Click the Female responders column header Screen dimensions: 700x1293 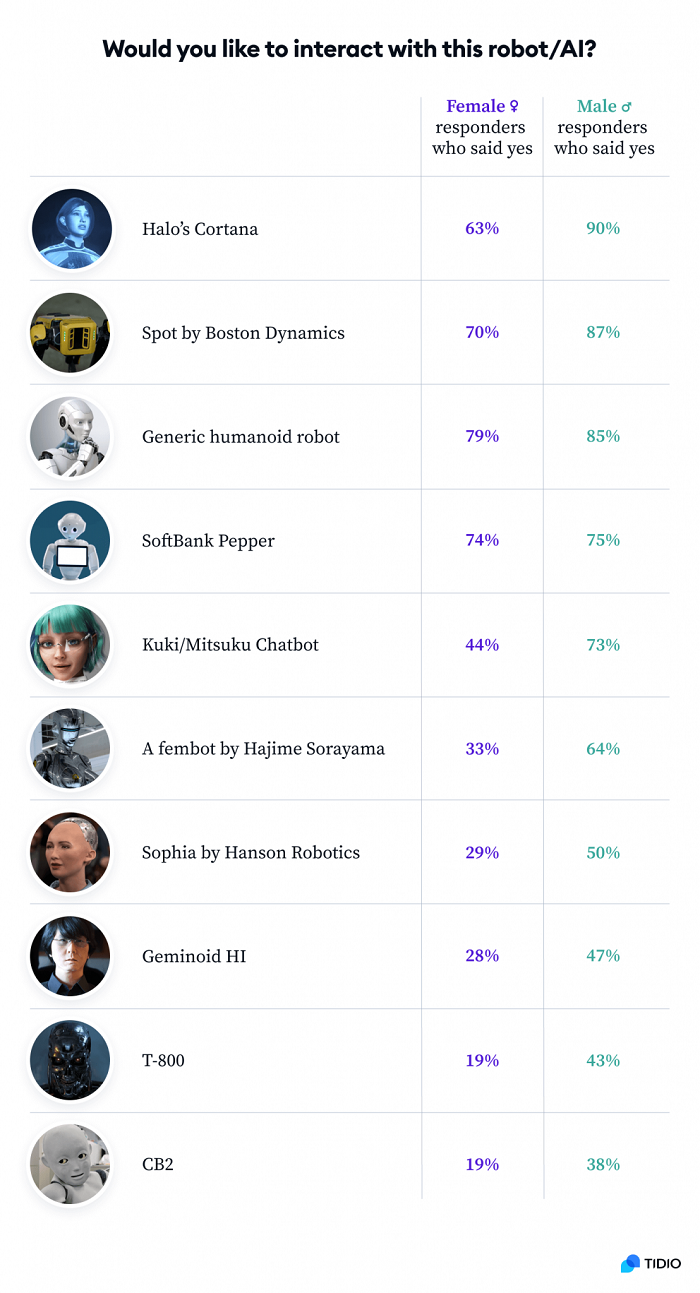[x=482, y=127]
